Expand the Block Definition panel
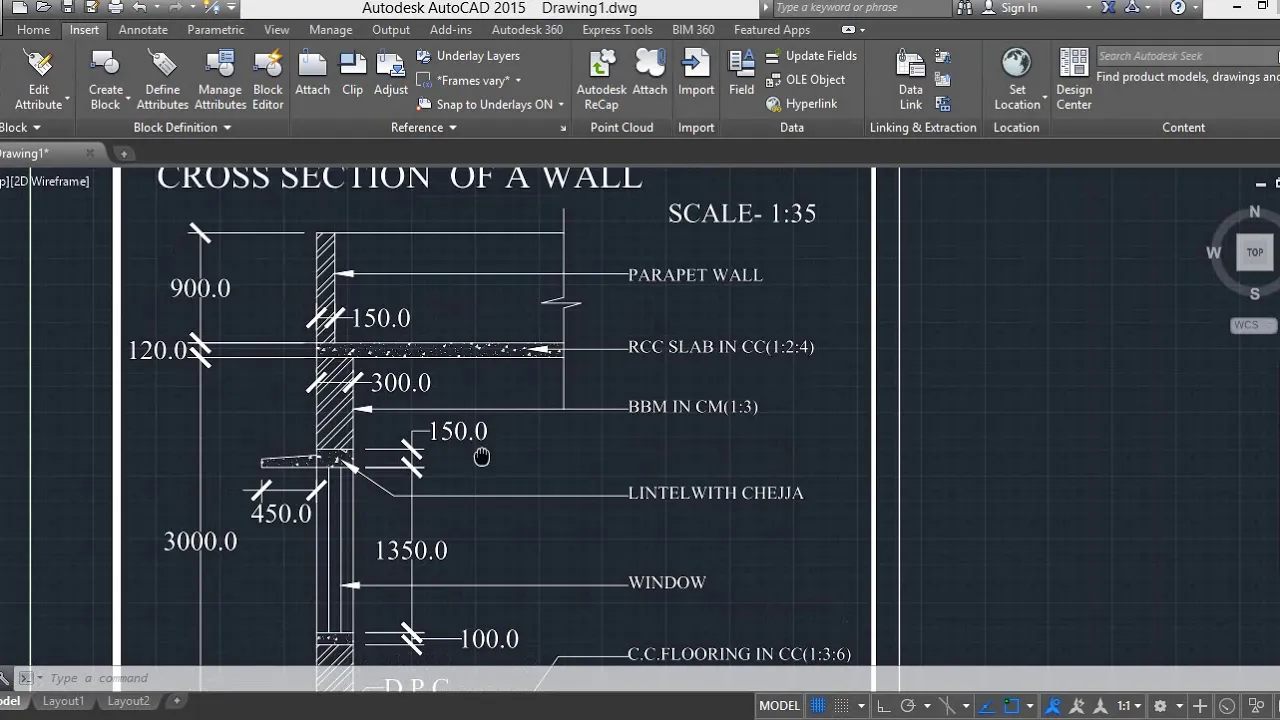Screen dimensions: 1280x720 pyautogui.click(x=227, y=127)
